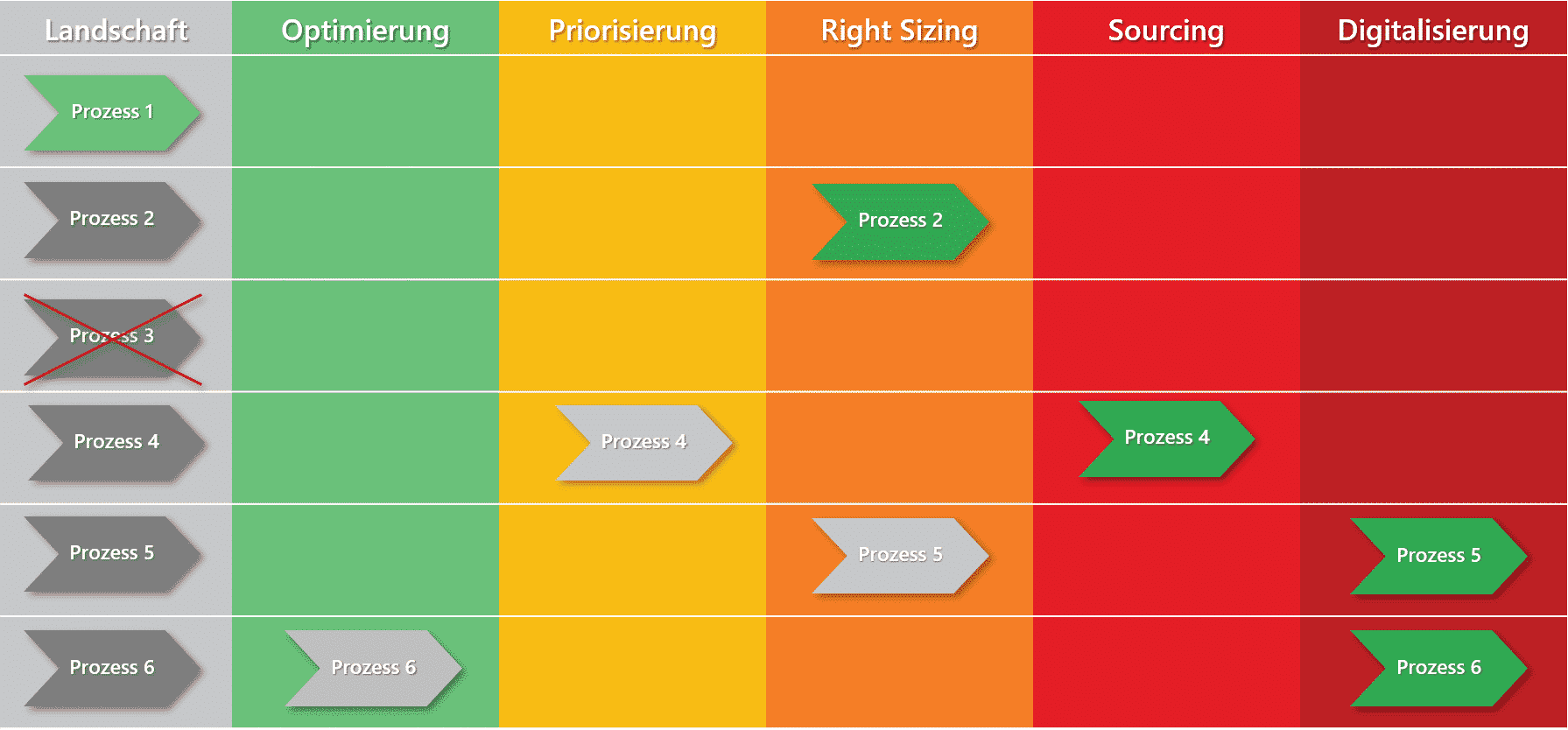Click the Sourcing column header
This screenshot has height=730, width=1568.
(1166, 30)
